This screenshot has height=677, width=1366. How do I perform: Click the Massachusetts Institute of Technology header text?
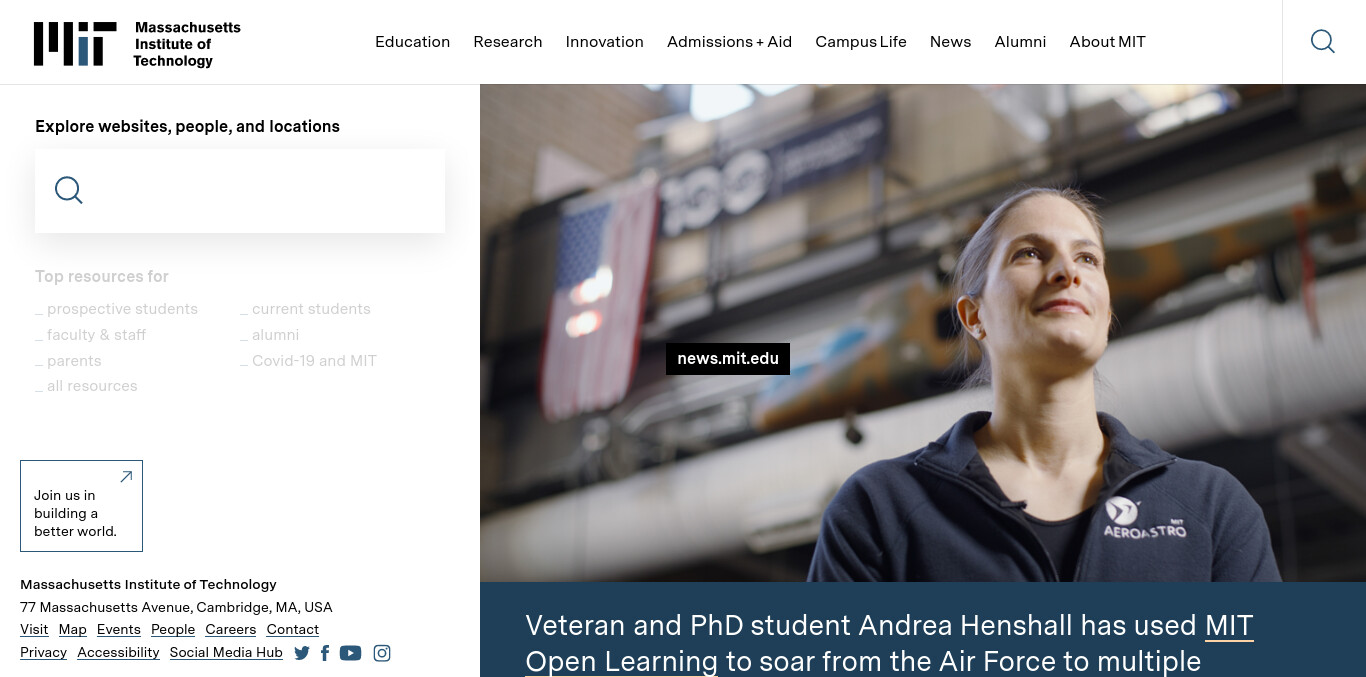tap(188, 44)
